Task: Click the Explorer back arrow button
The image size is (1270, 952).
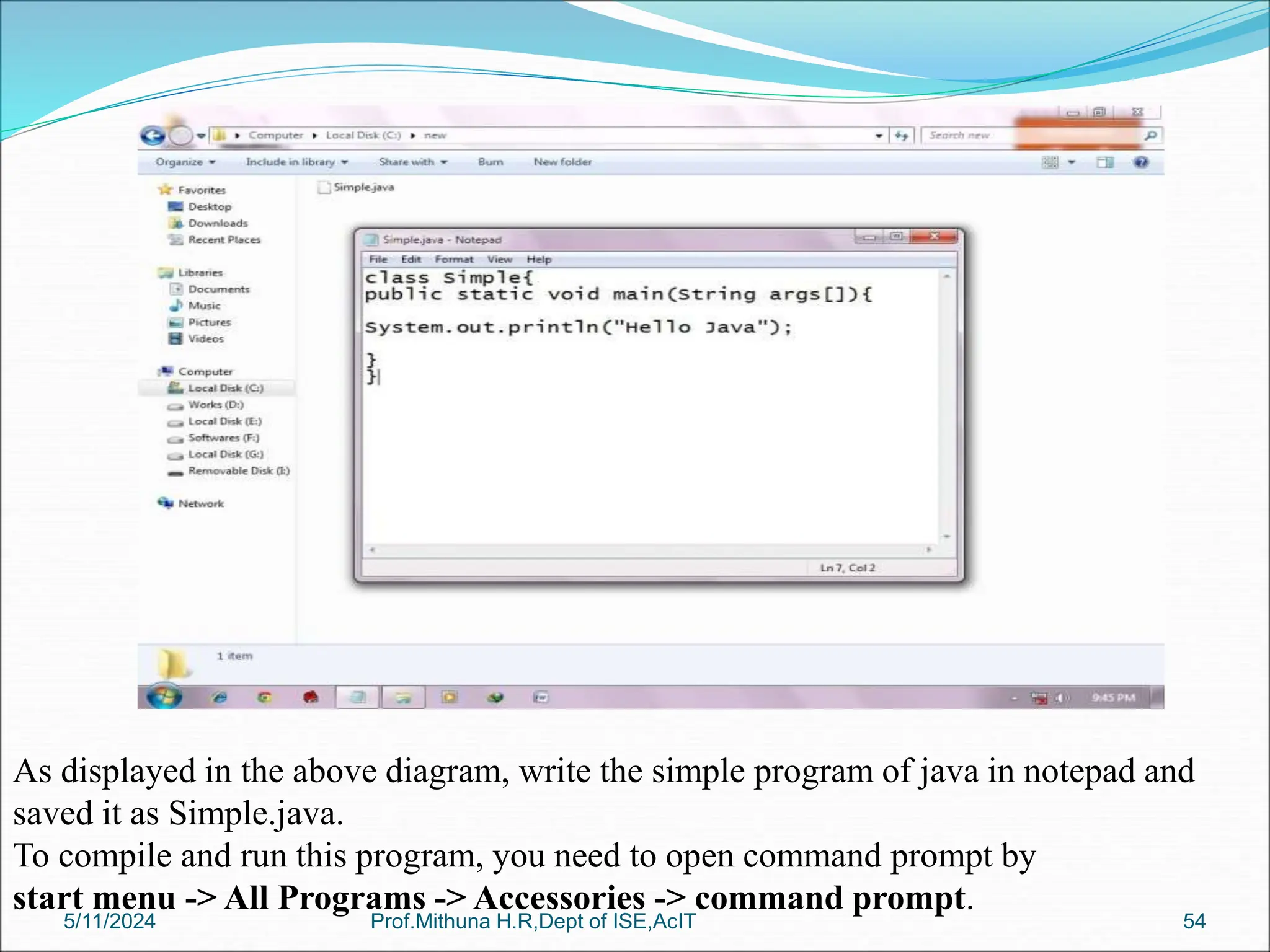Action: (153, 135)
